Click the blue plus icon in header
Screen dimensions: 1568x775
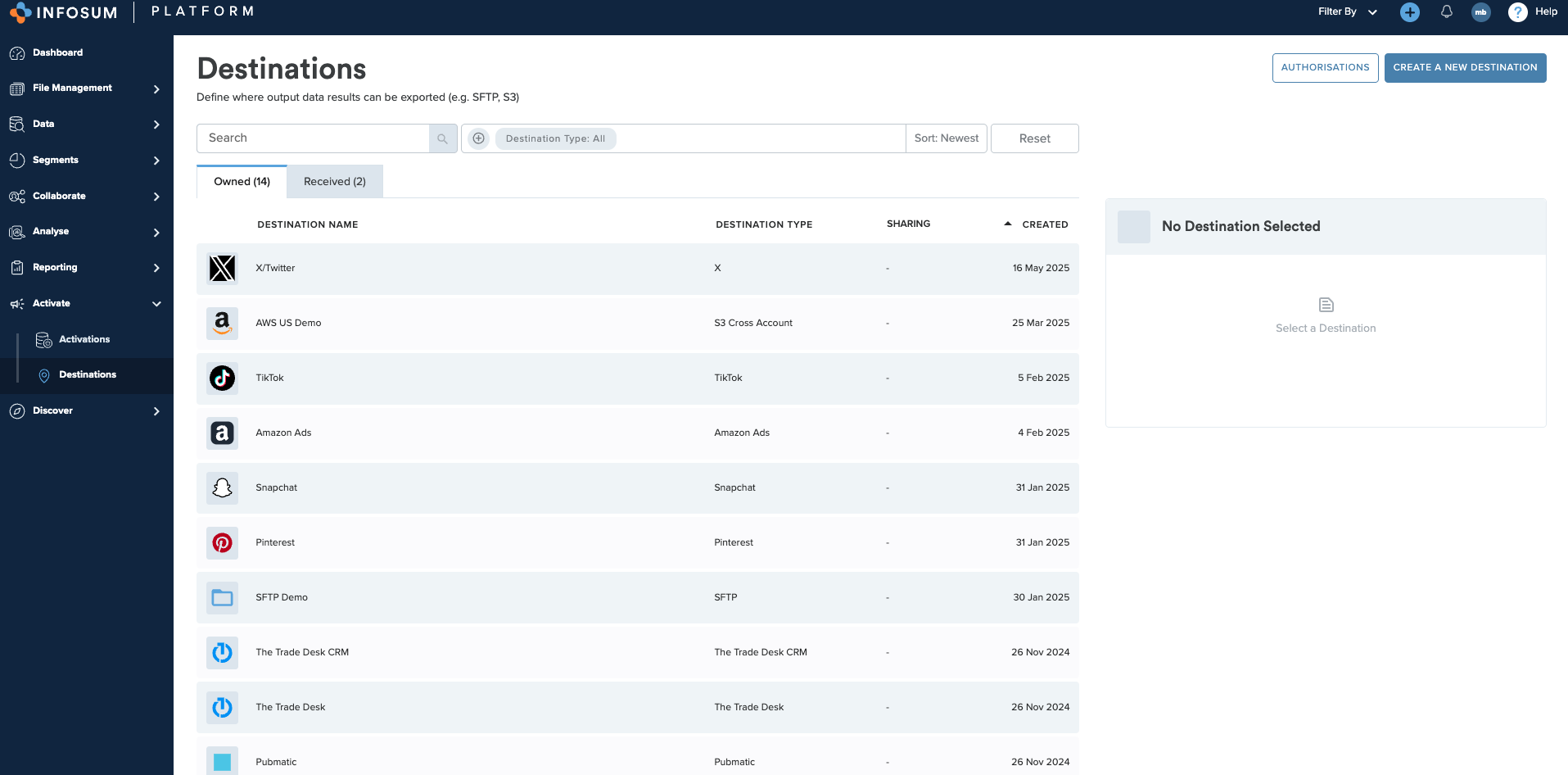coord(1410,12)
